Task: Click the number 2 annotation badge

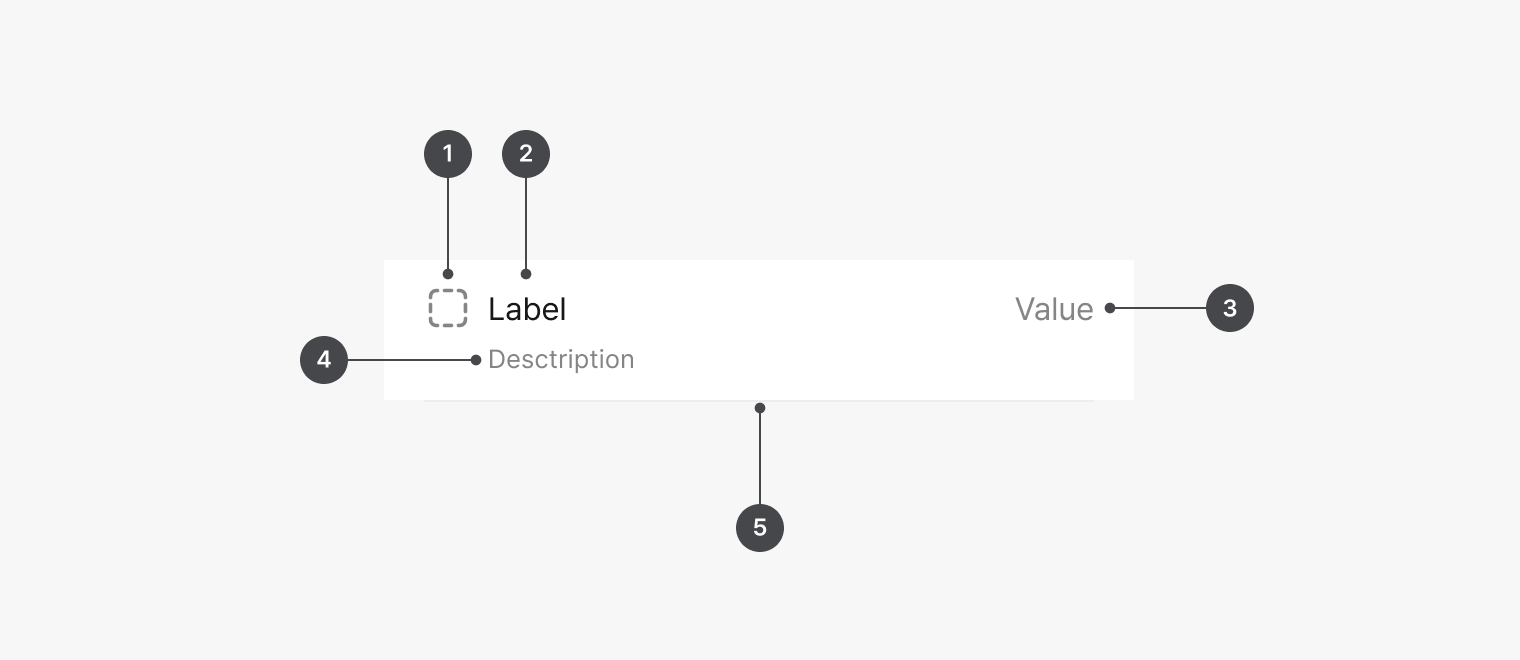Action: click(526, 154)
